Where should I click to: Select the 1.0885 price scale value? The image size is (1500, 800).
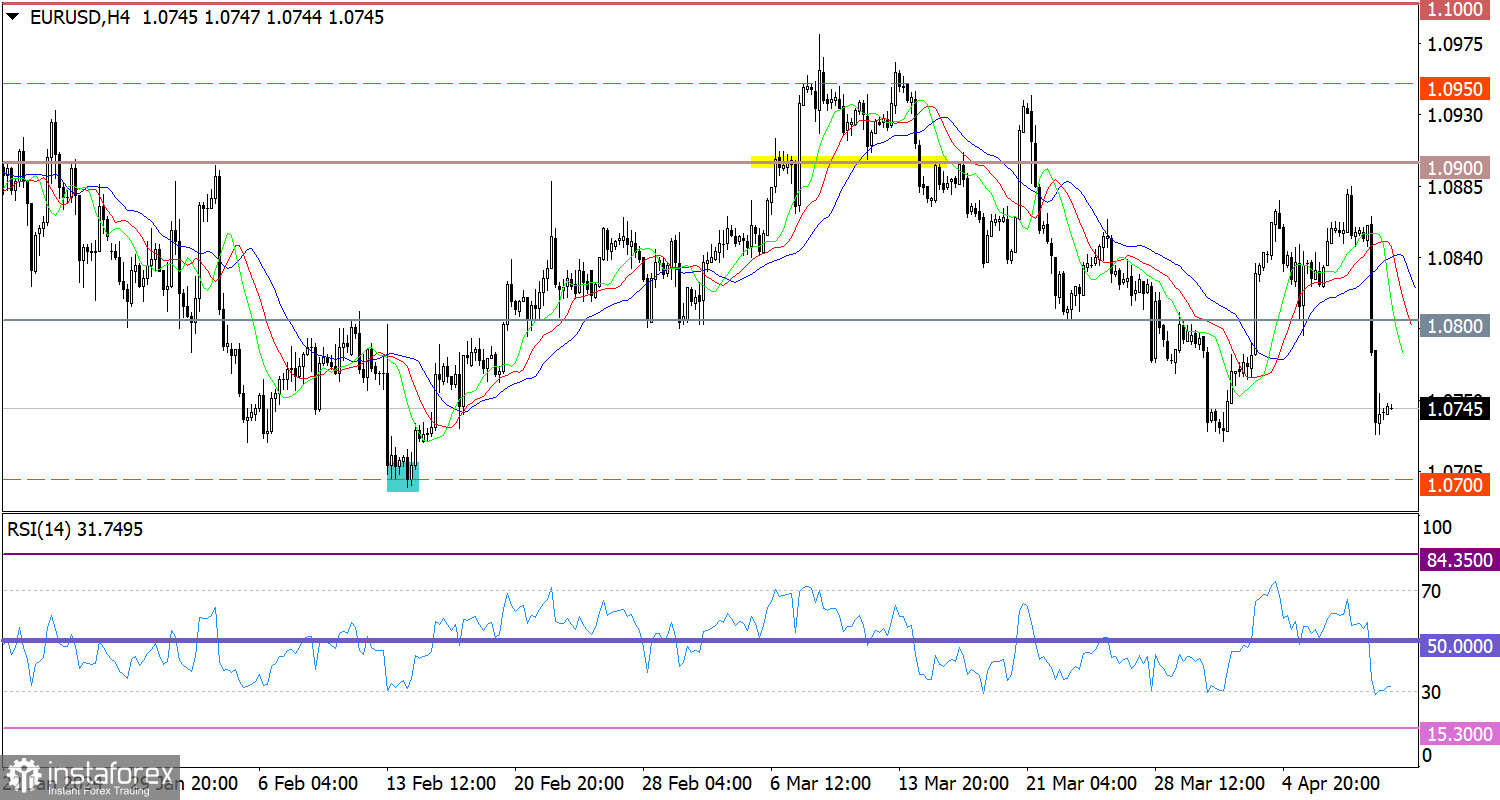(1455, 187)
